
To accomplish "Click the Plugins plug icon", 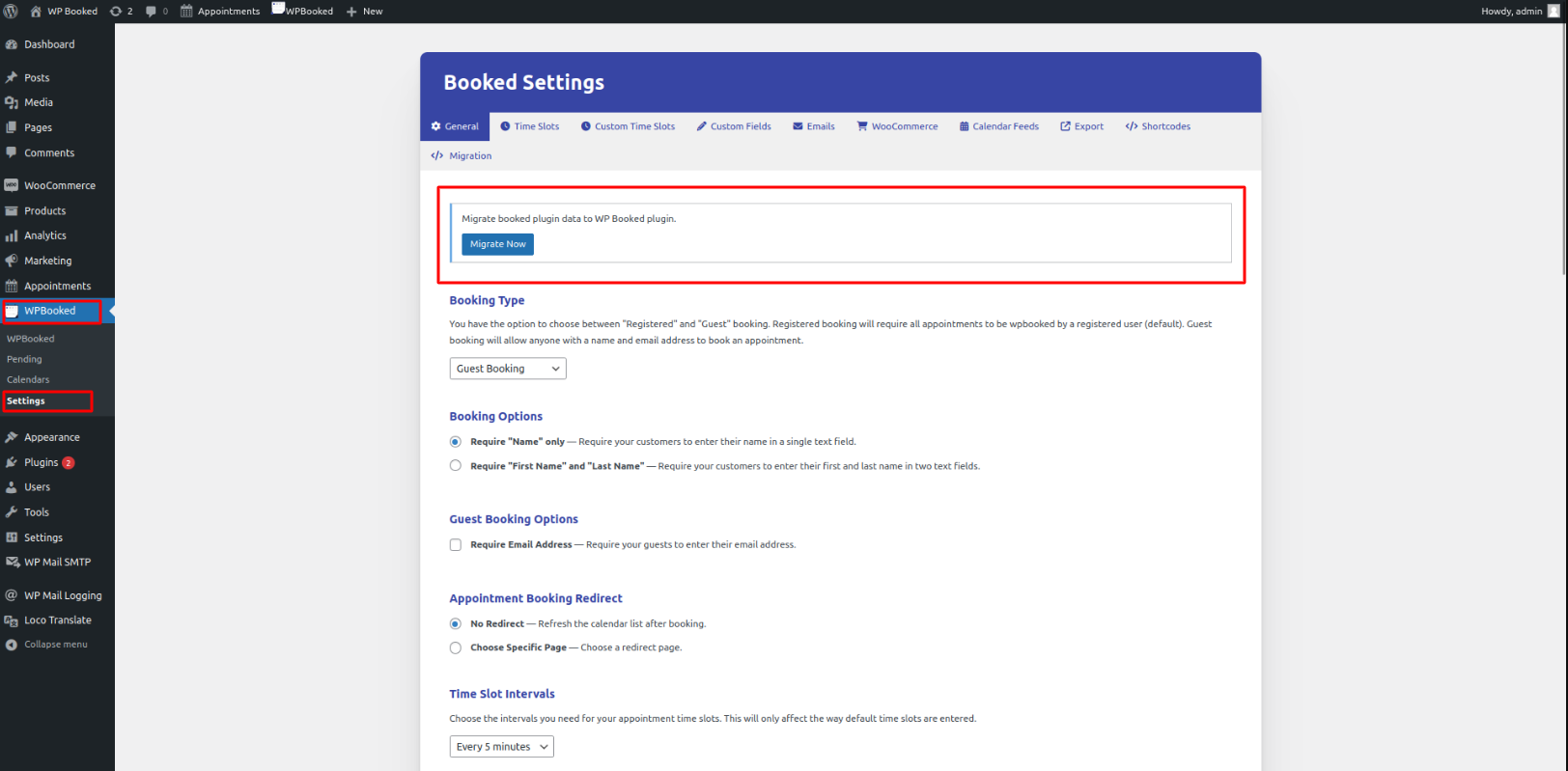I will [x=12, y=462].
